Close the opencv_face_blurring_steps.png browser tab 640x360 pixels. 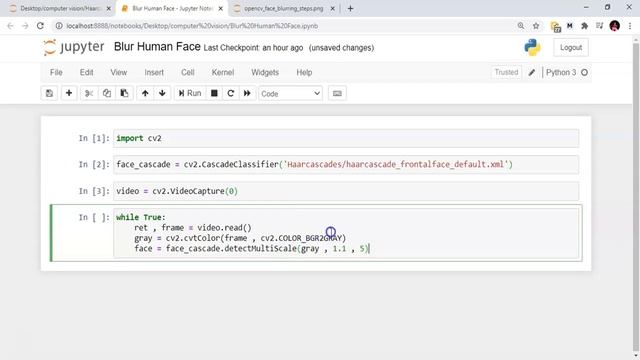tap(332, 9)
